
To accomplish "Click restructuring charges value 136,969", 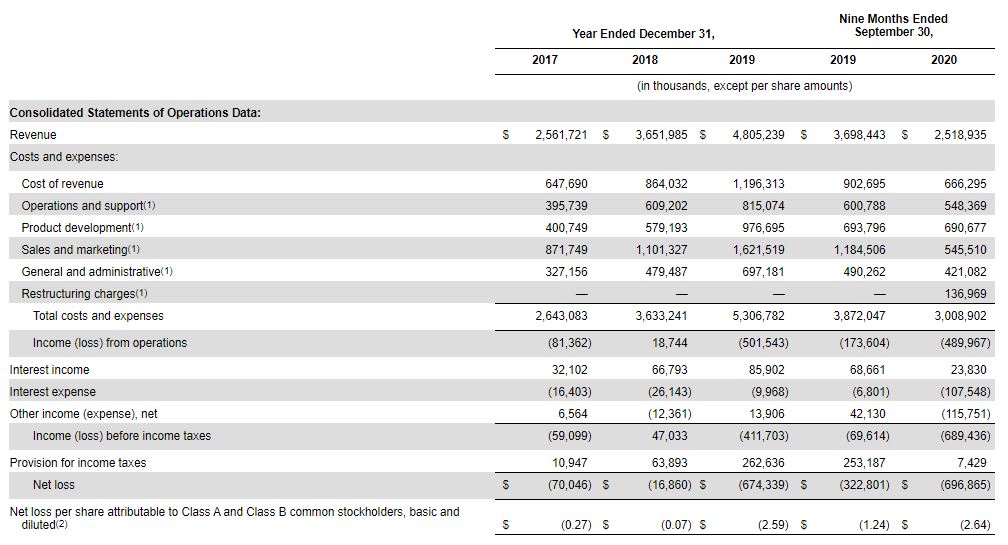I will [x=966, y=294].
